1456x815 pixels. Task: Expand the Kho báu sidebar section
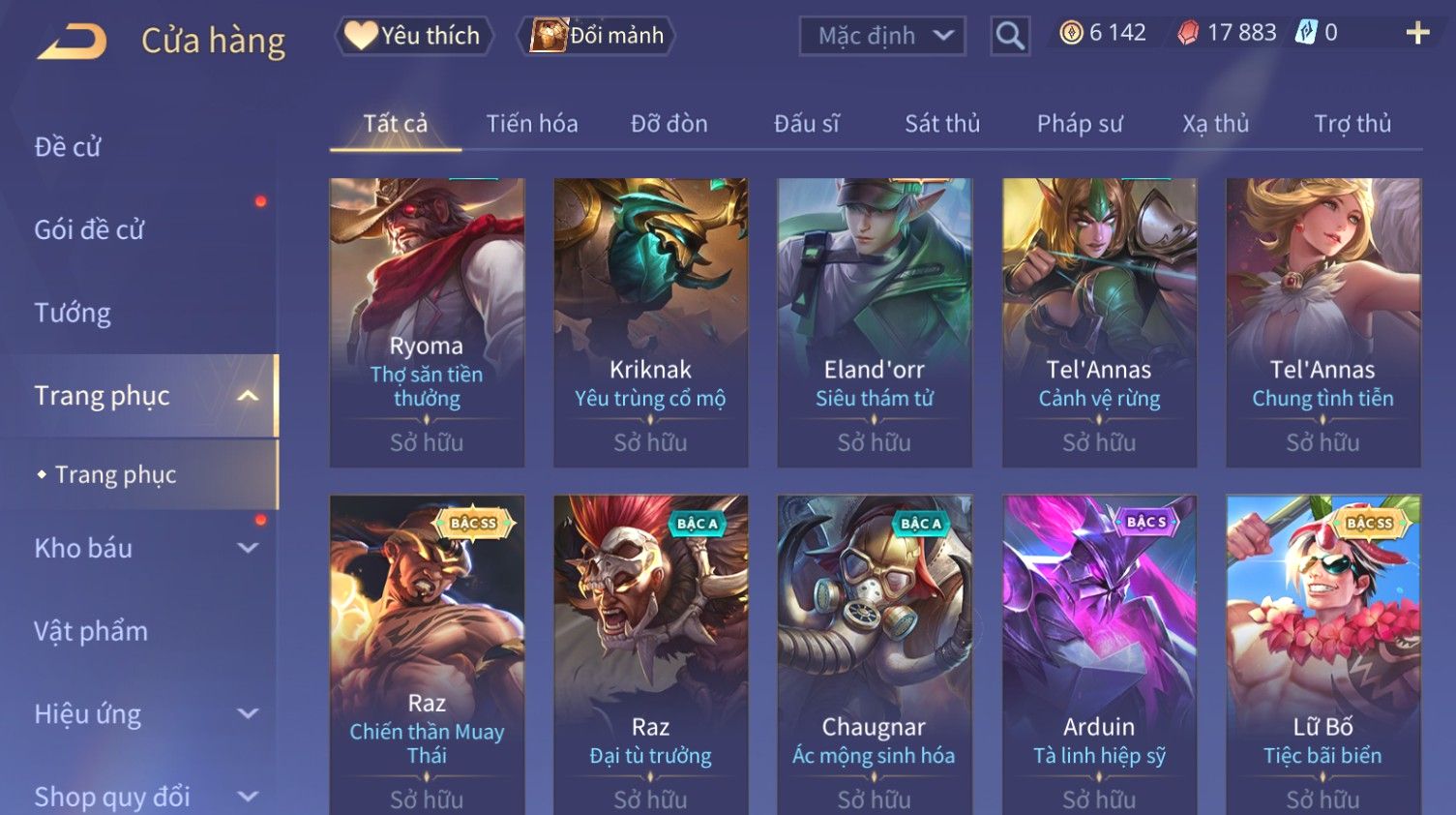pyautogui.click(x=248, y=548)
